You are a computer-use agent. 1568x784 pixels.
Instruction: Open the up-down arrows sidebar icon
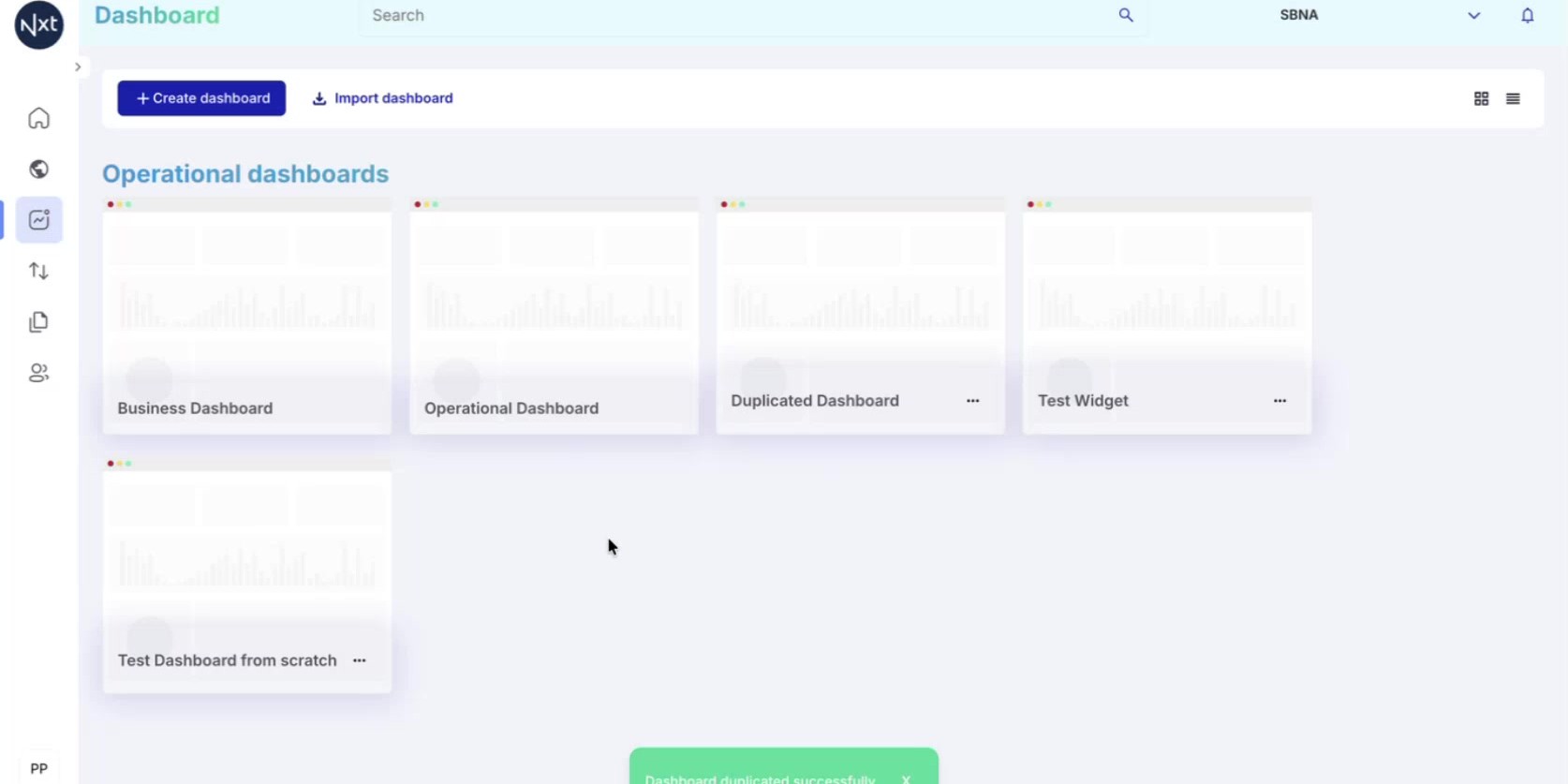point(39,271)
